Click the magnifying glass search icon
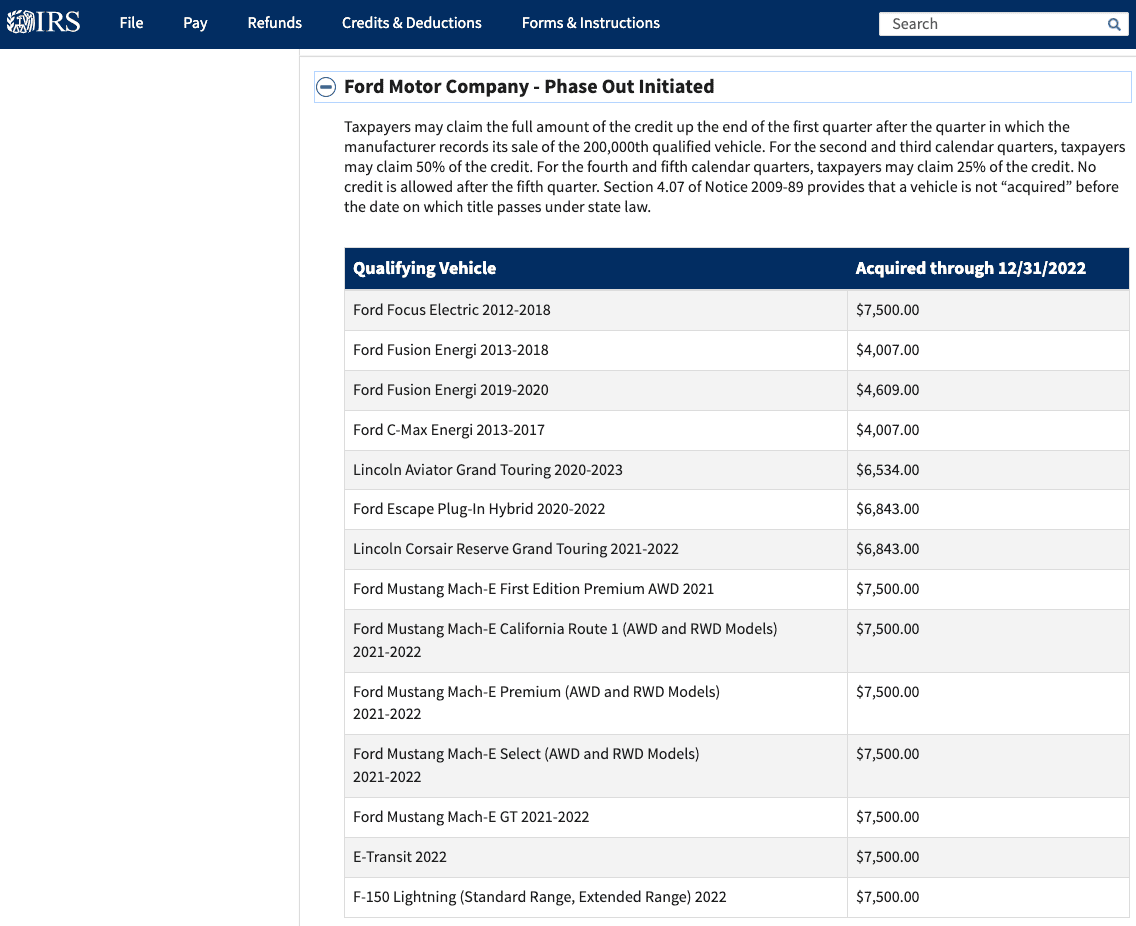 [1114, 24]
